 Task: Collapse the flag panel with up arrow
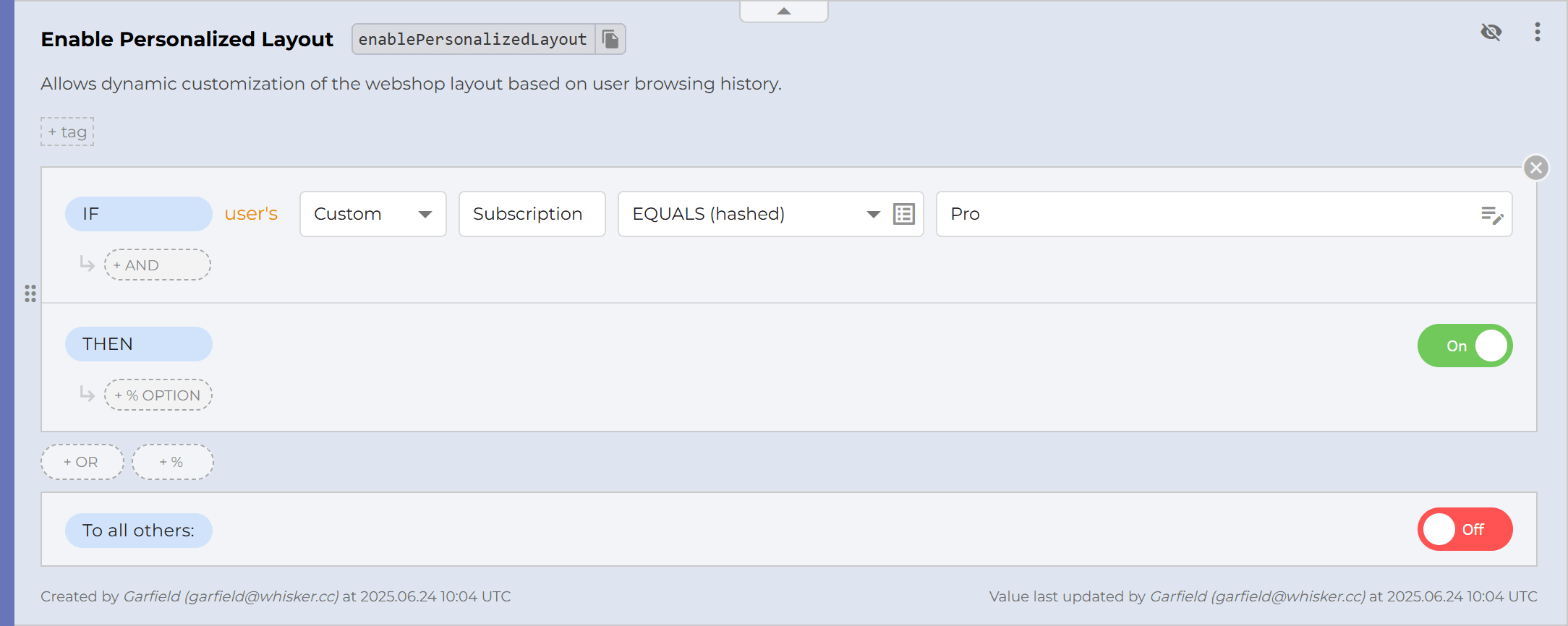tap(783, 12)
